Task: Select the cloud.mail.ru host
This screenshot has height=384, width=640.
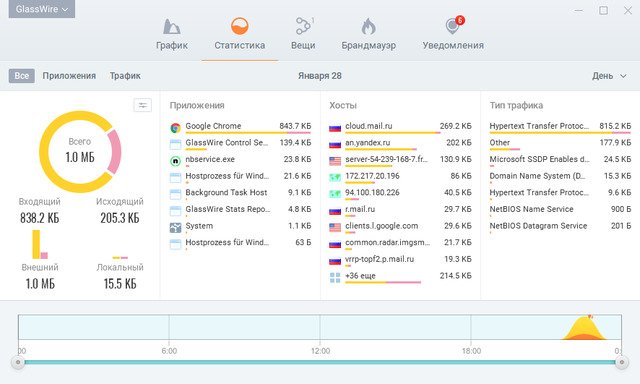Action: pyautogui.click(x=400, y=127)
